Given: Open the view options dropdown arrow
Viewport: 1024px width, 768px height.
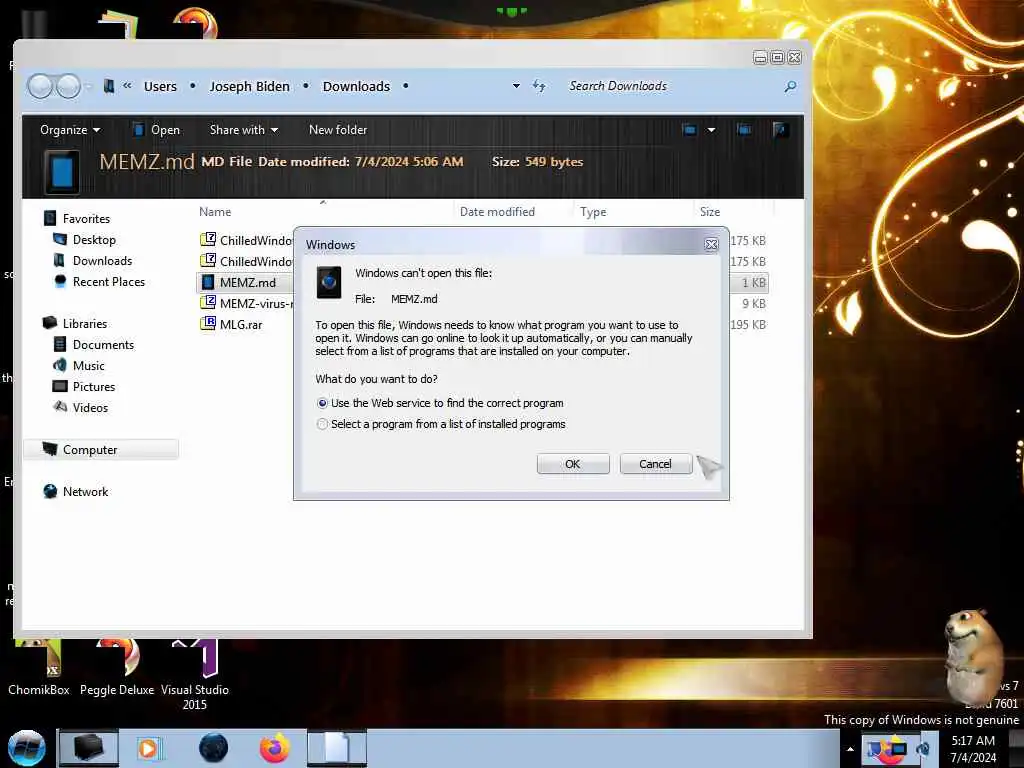Looking at the screenshot, I should (x=711, y=130).
